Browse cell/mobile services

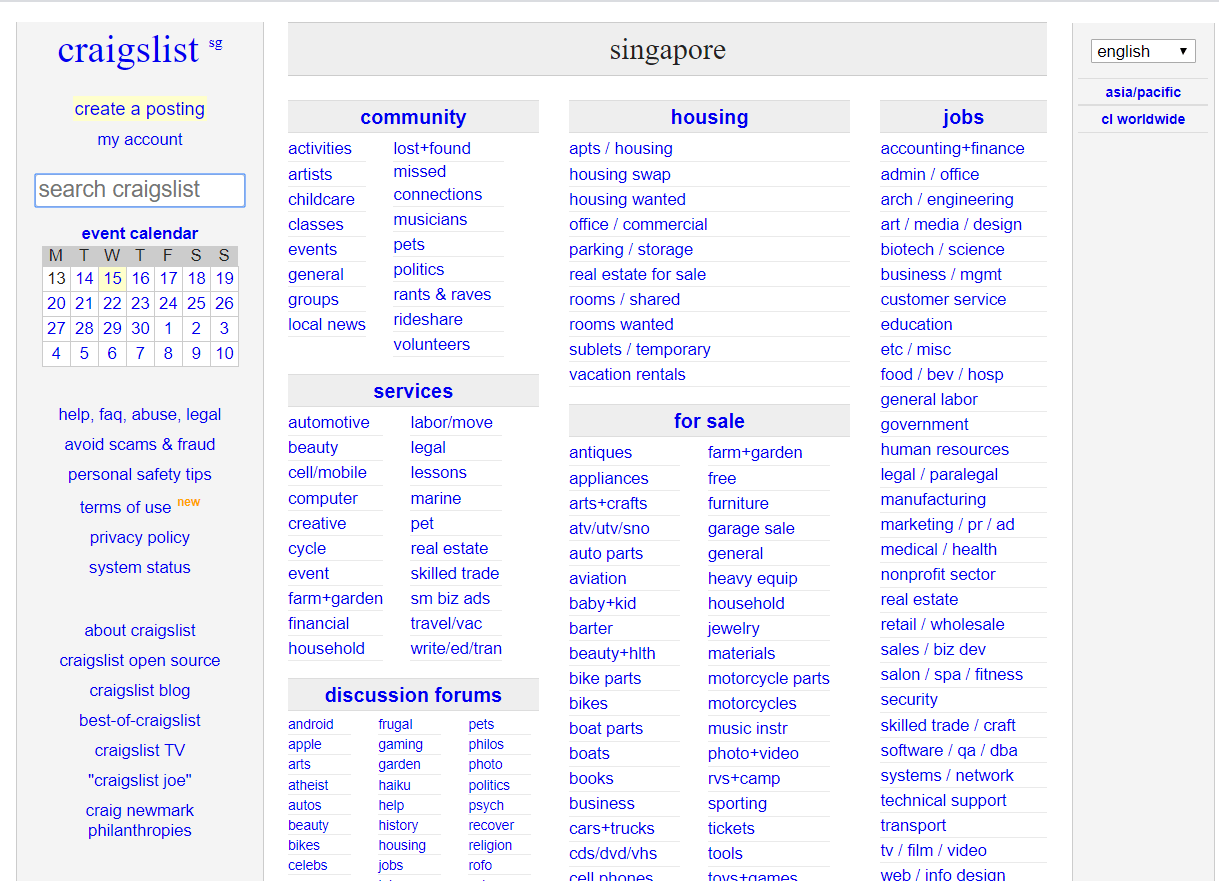327,472
